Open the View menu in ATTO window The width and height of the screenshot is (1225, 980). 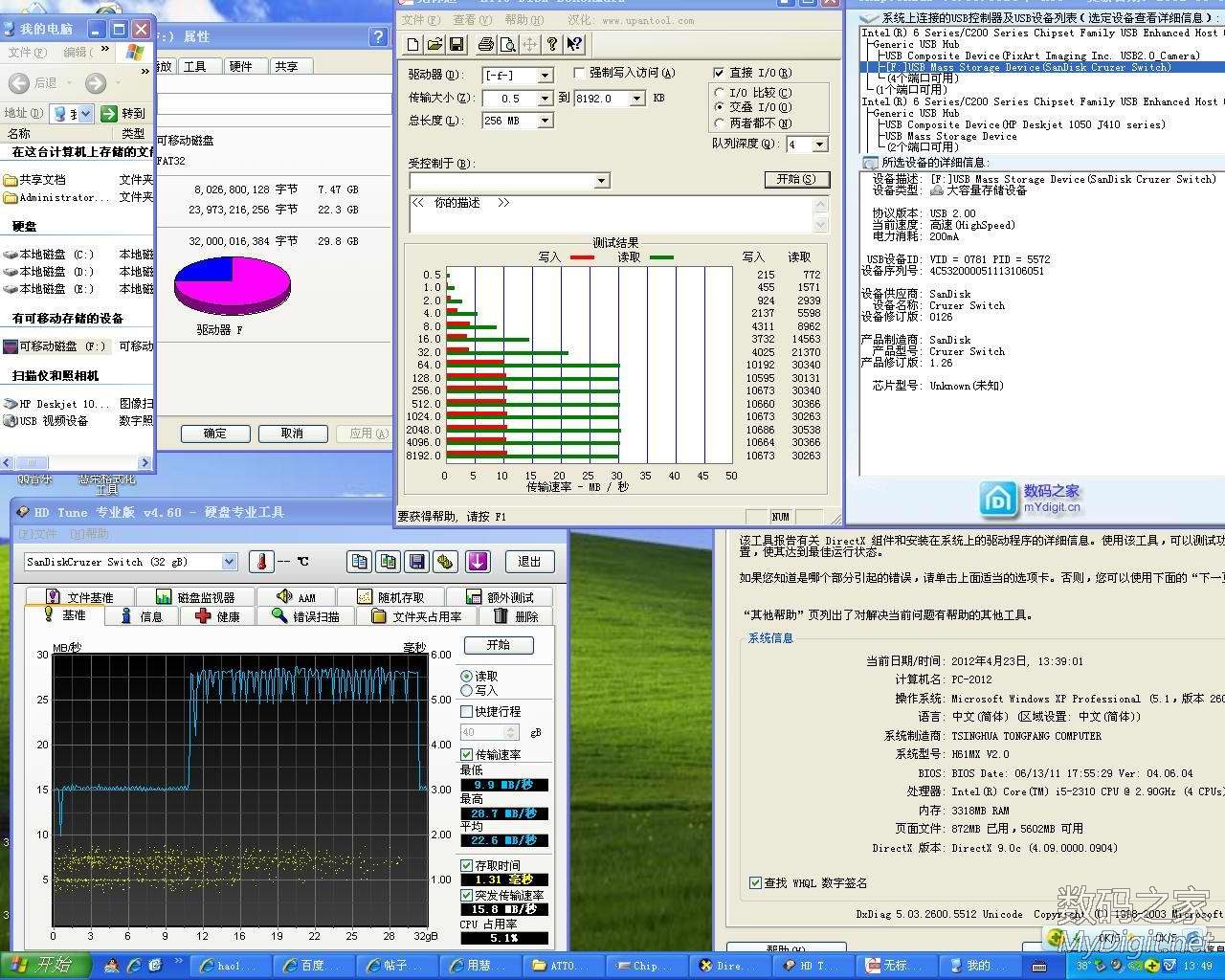(x=472, y=20)
